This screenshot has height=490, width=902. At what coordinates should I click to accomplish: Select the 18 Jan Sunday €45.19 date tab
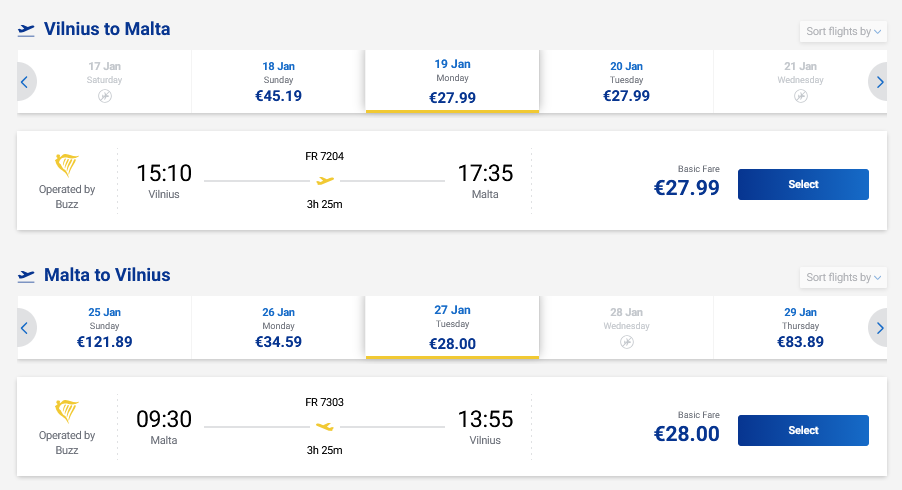[279, 82]
